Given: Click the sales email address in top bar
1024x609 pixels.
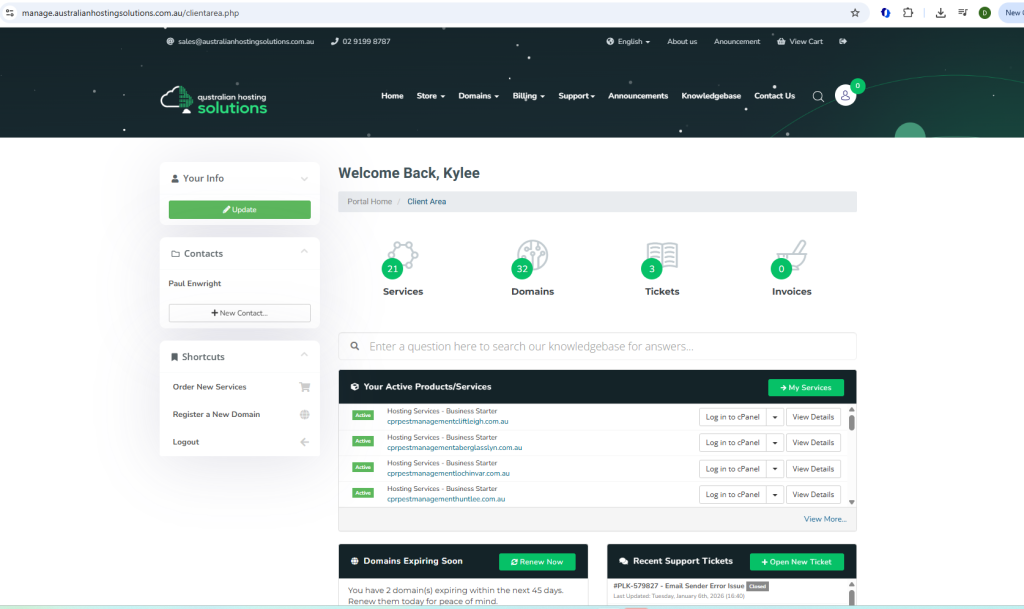Looking at the screenshot, I should point(246,41).
